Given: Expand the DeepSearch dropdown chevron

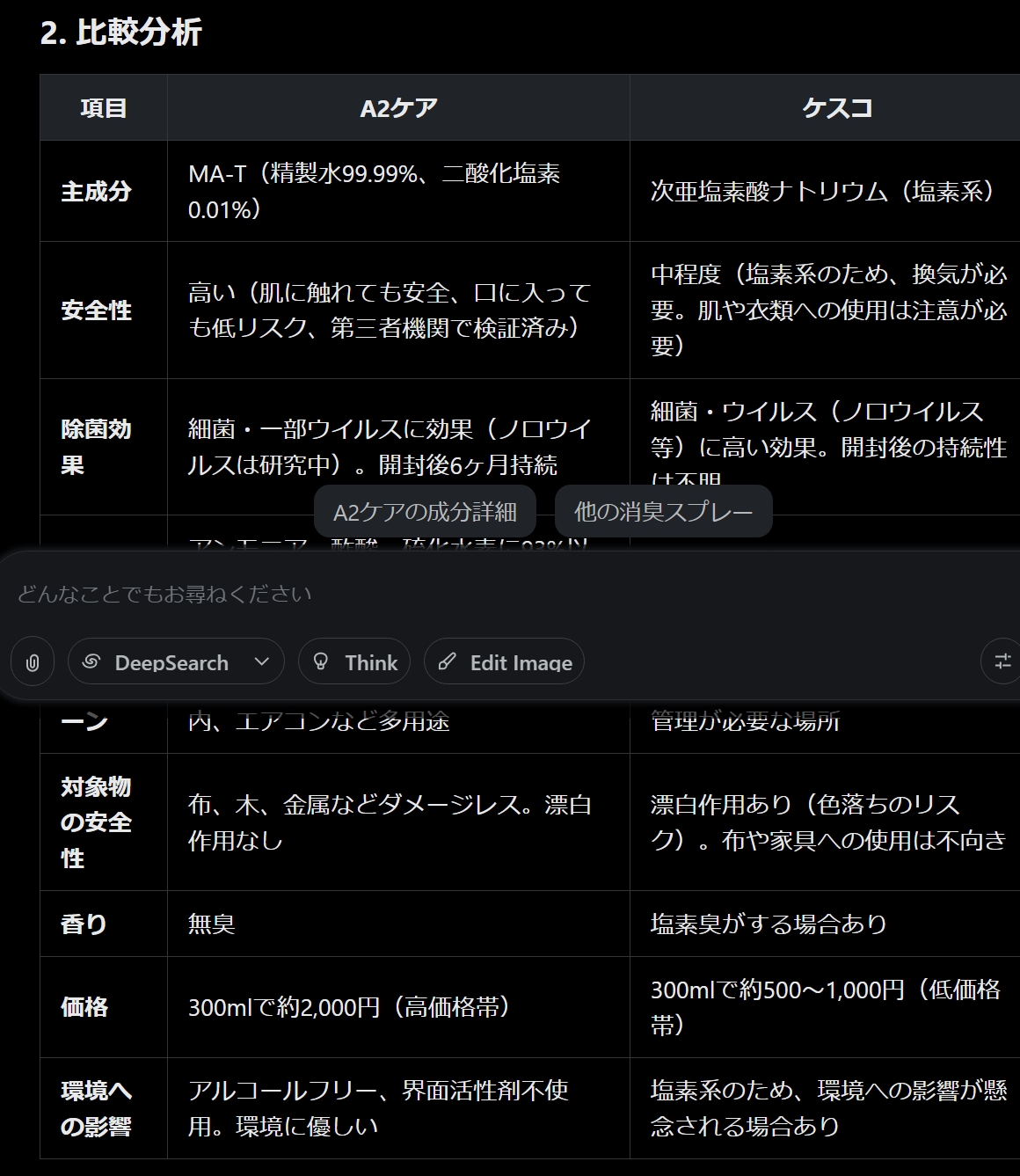Looking at the screenshot, I should 261,661.
